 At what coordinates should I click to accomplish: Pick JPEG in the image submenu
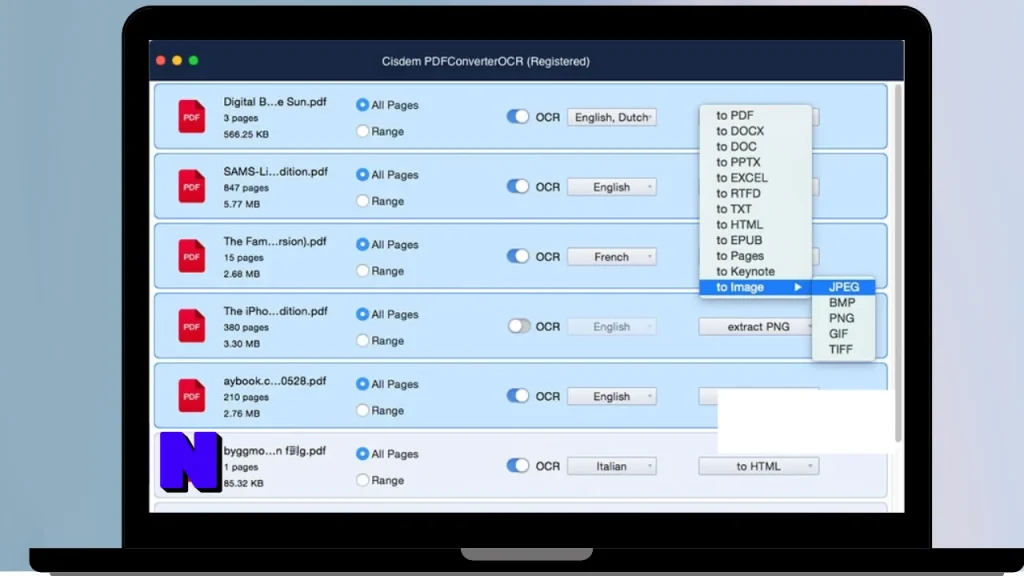click(x=843, y=287)
